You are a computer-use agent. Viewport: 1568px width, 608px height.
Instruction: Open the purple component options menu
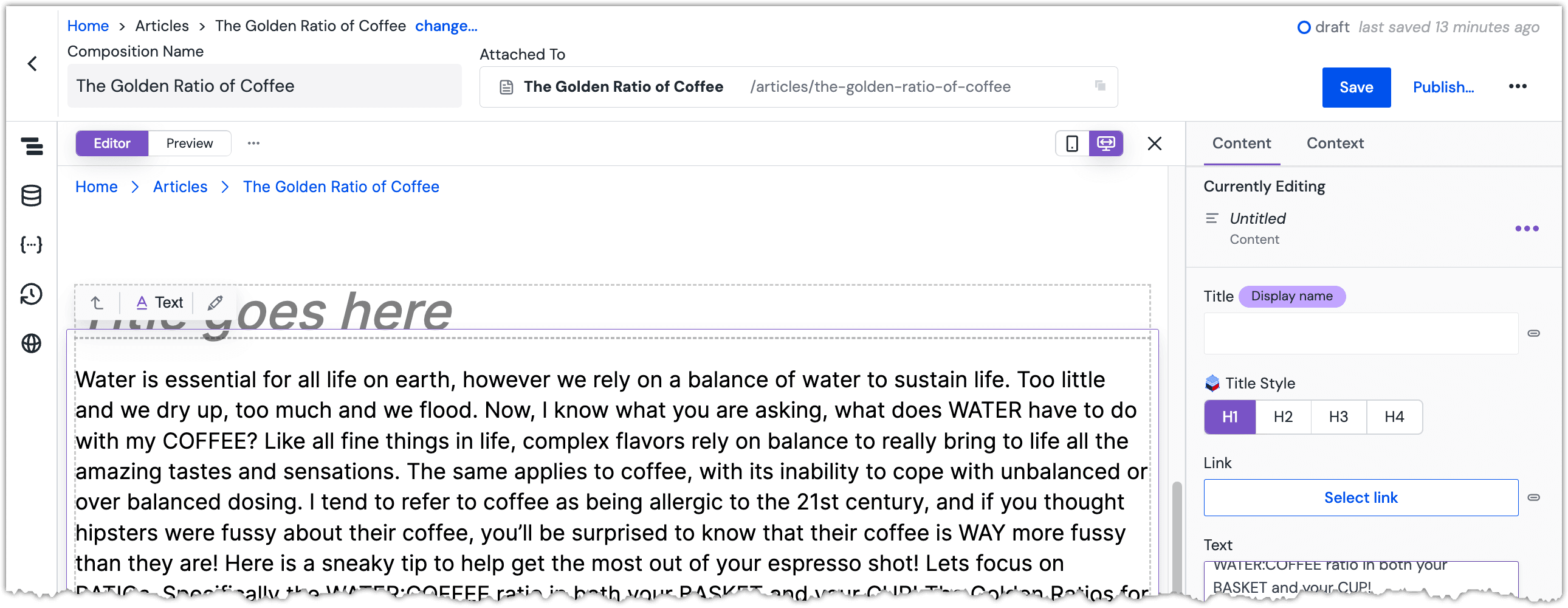point(1527,229)
